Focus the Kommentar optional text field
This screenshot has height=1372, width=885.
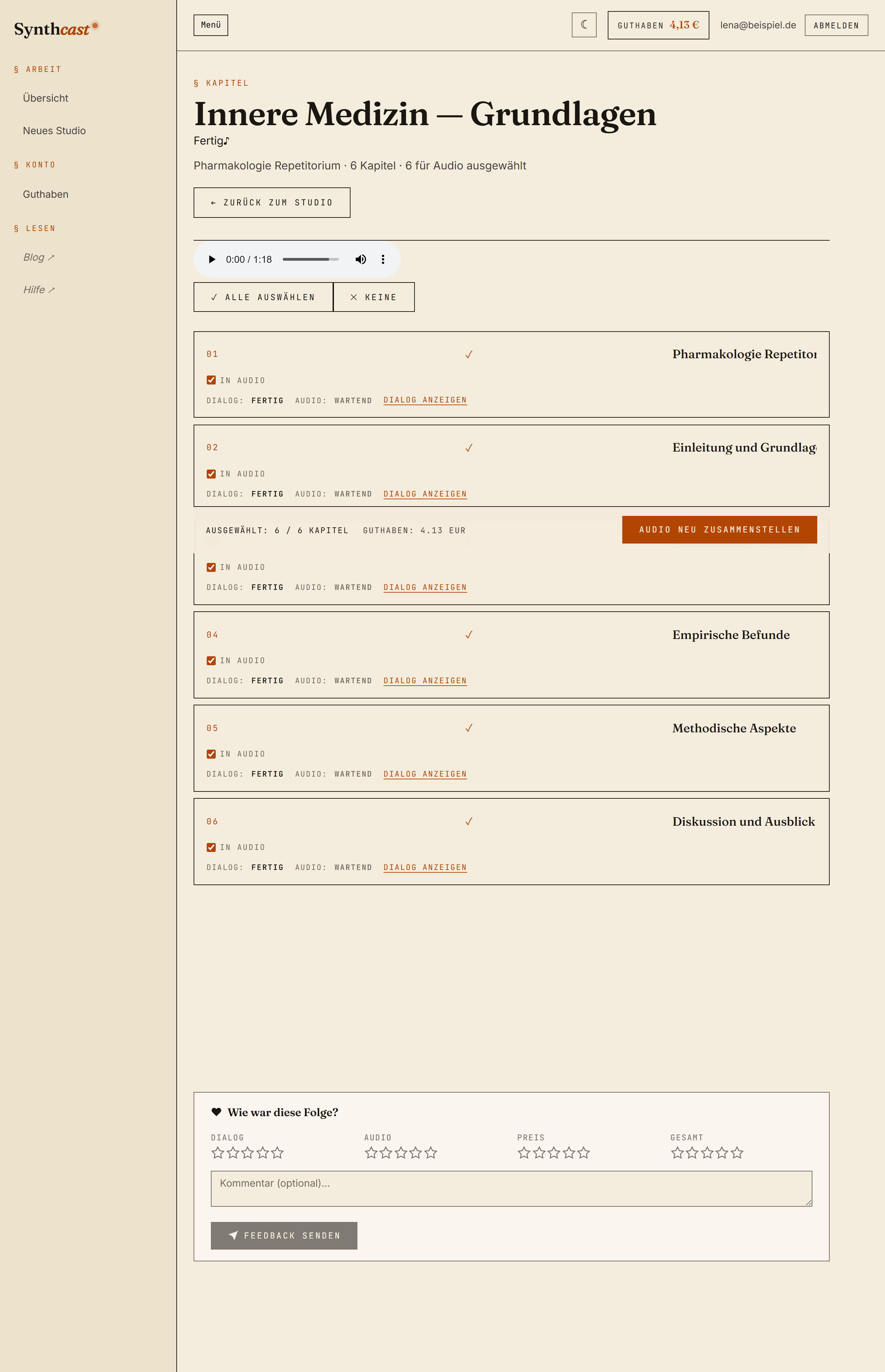click(511, 1189)
